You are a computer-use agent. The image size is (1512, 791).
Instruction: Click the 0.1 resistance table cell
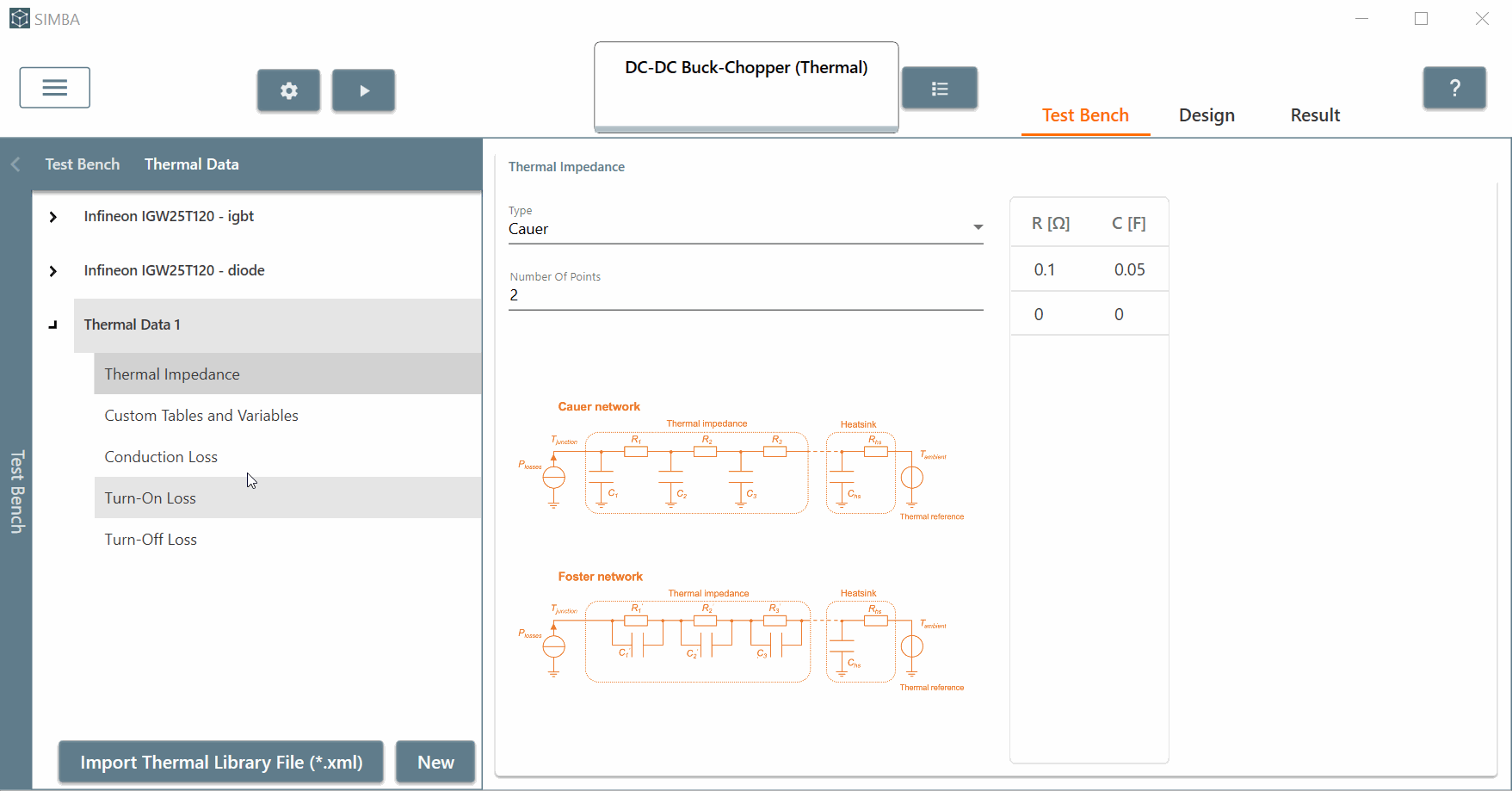point(1045,269)
